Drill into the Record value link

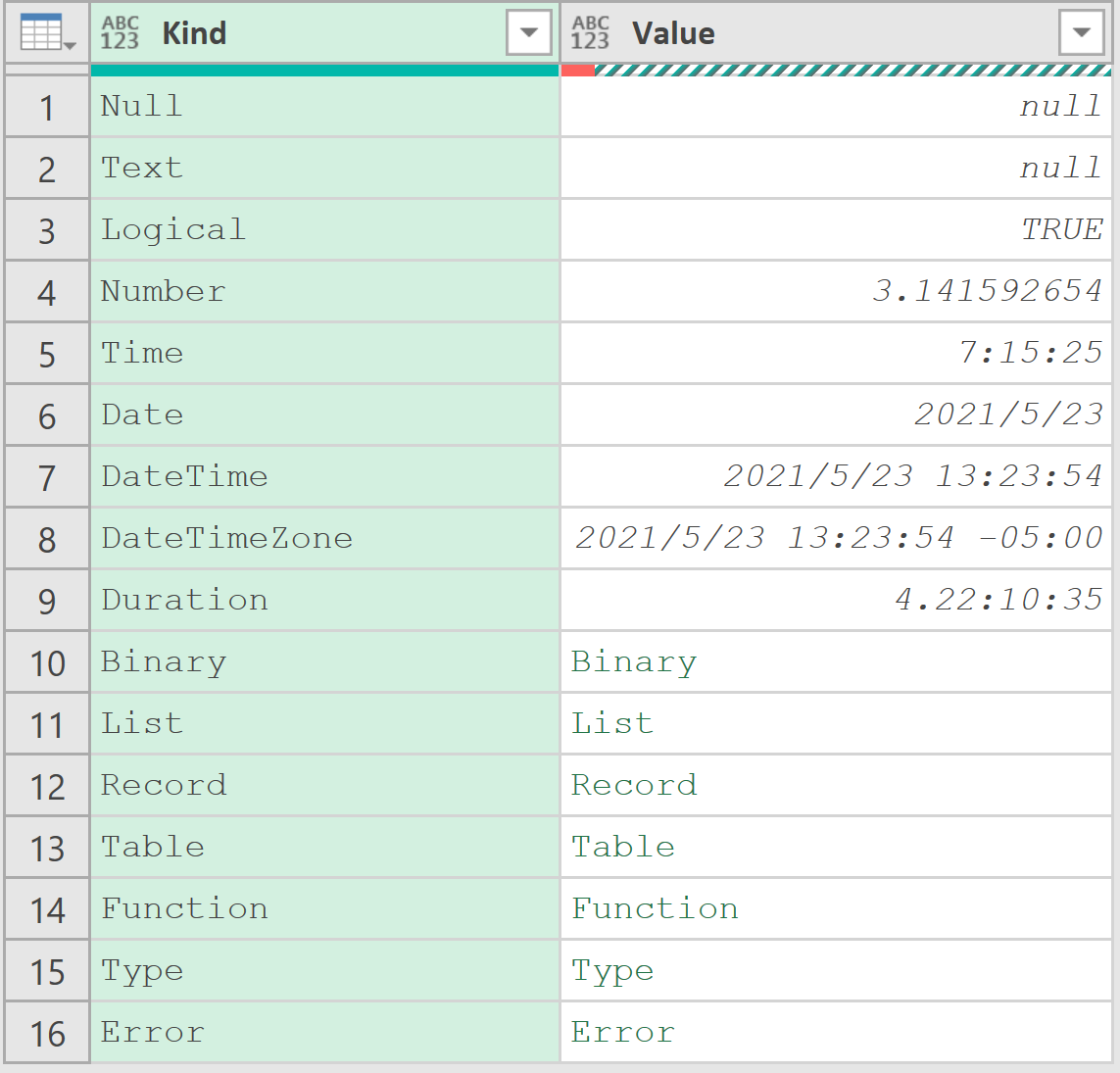click(x=634, y=785)
